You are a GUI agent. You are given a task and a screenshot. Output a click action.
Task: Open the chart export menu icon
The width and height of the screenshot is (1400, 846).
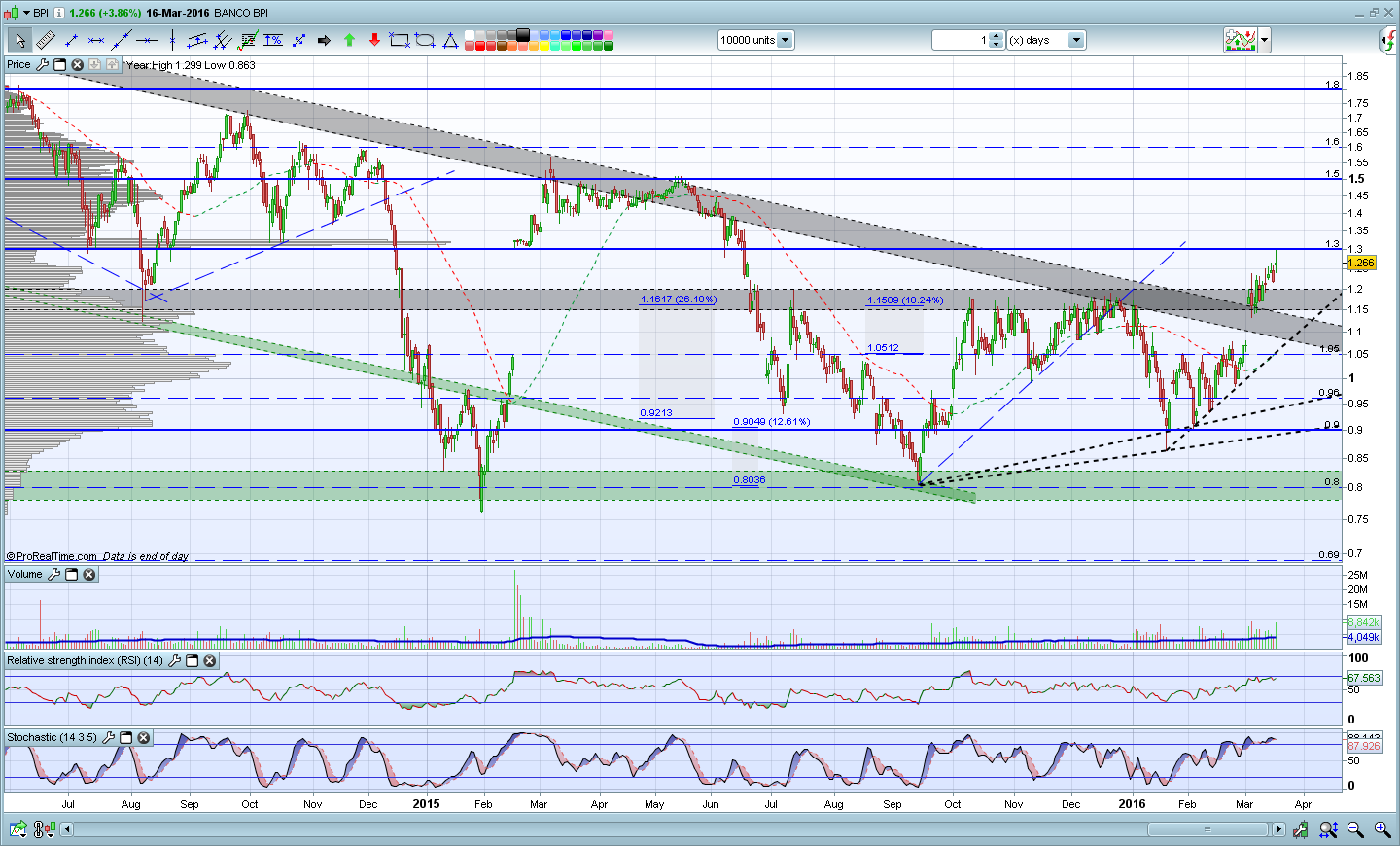17,829
